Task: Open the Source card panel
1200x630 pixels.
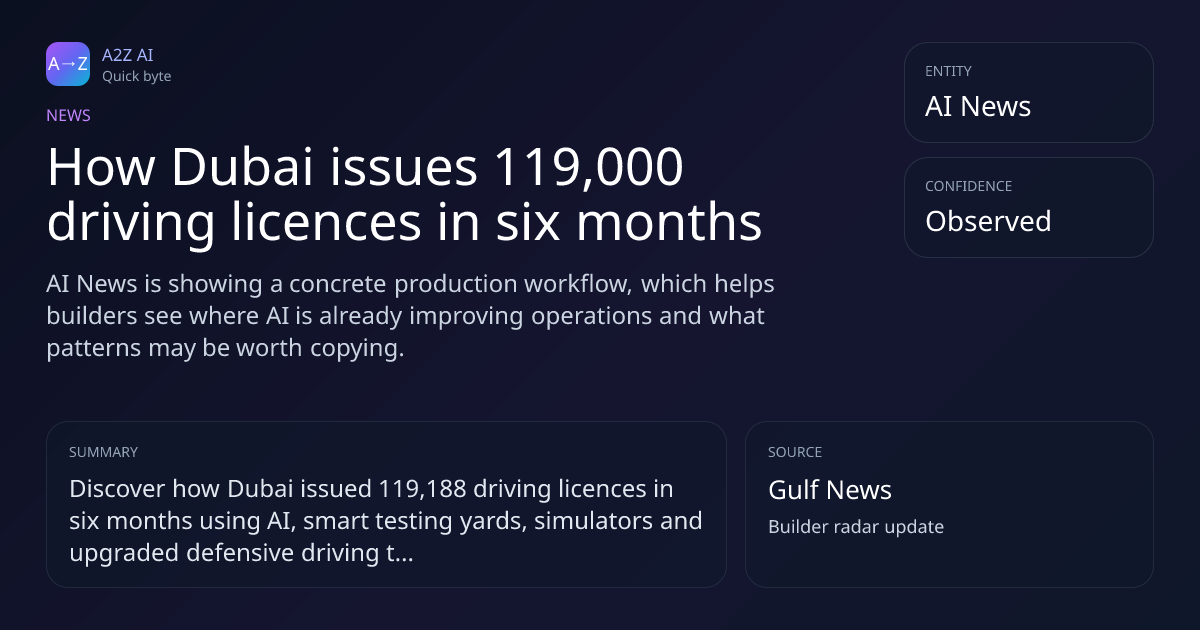Action: pos(949,504)
